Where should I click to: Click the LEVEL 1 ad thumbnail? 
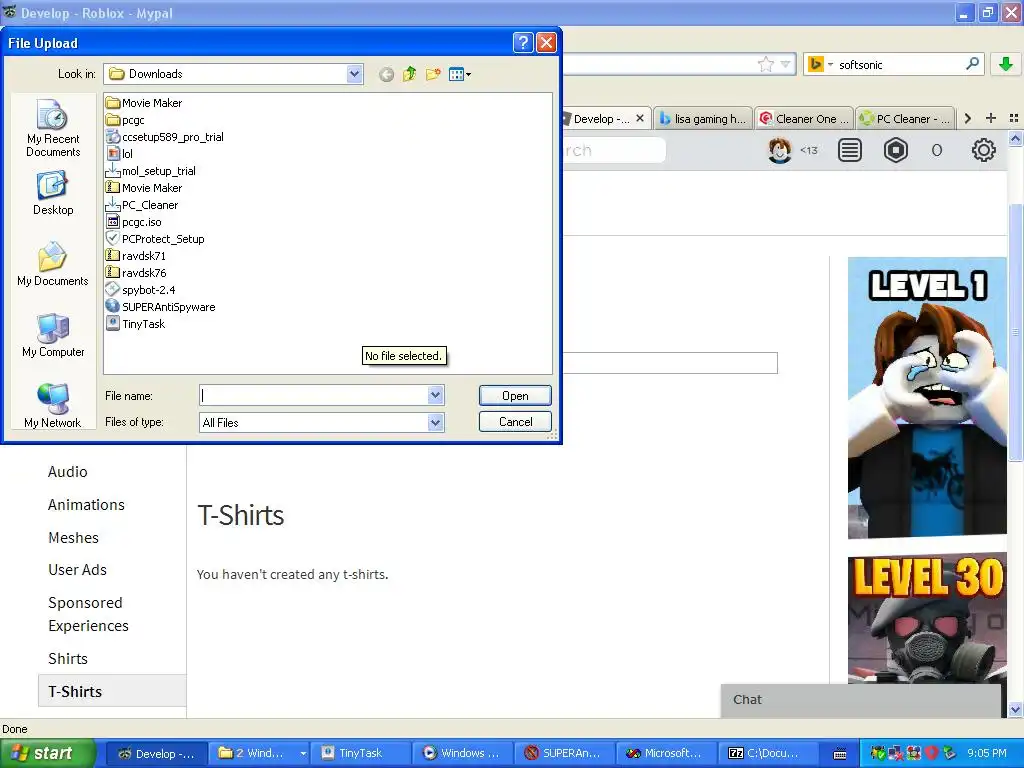tap(927, 398)
